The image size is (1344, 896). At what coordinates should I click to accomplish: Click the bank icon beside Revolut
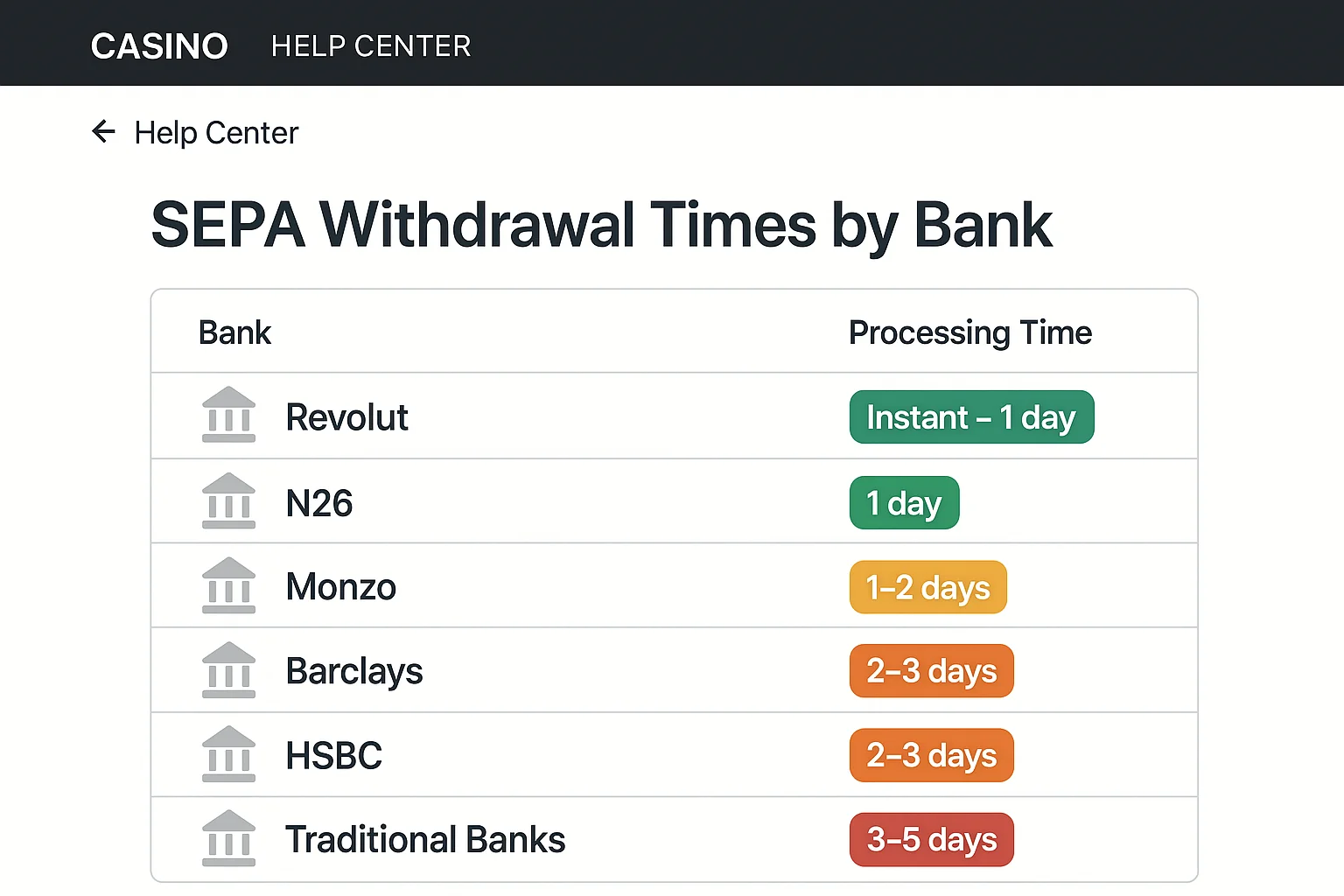[x=228, y=415]
